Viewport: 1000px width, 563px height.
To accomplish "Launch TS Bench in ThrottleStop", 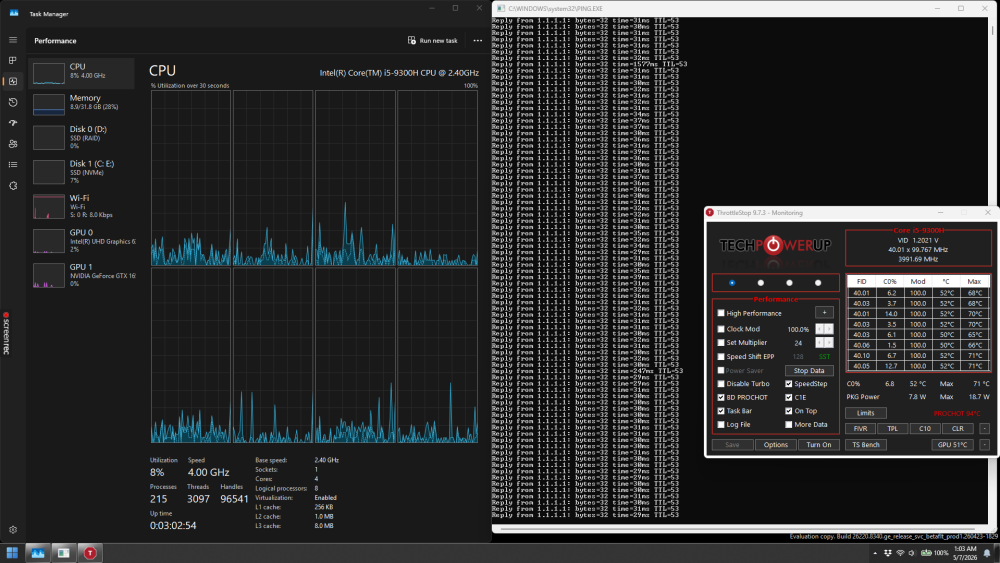I will pos(865,444).
